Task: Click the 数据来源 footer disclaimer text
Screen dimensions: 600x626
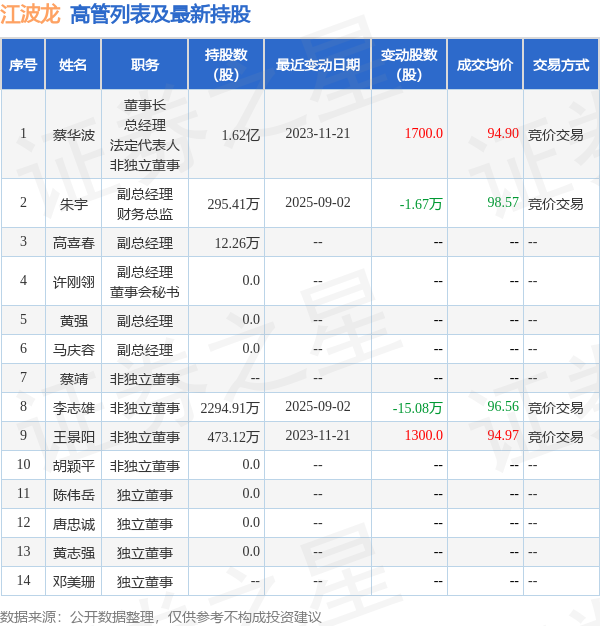Action: (x=160, y=617)
